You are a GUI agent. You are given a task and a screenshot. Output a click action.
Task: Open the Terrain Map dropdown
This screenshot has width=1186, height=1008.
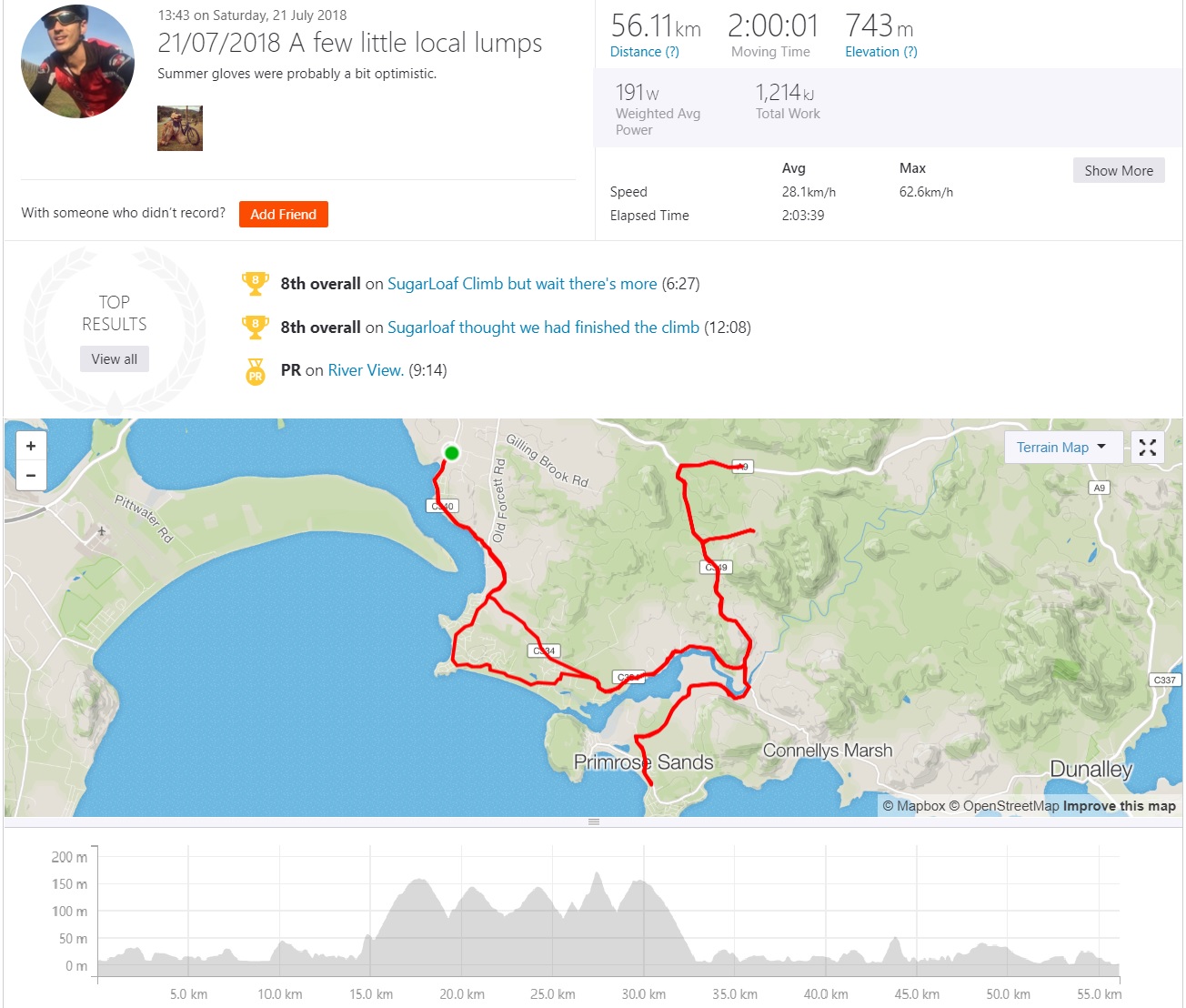[1060, 448]
